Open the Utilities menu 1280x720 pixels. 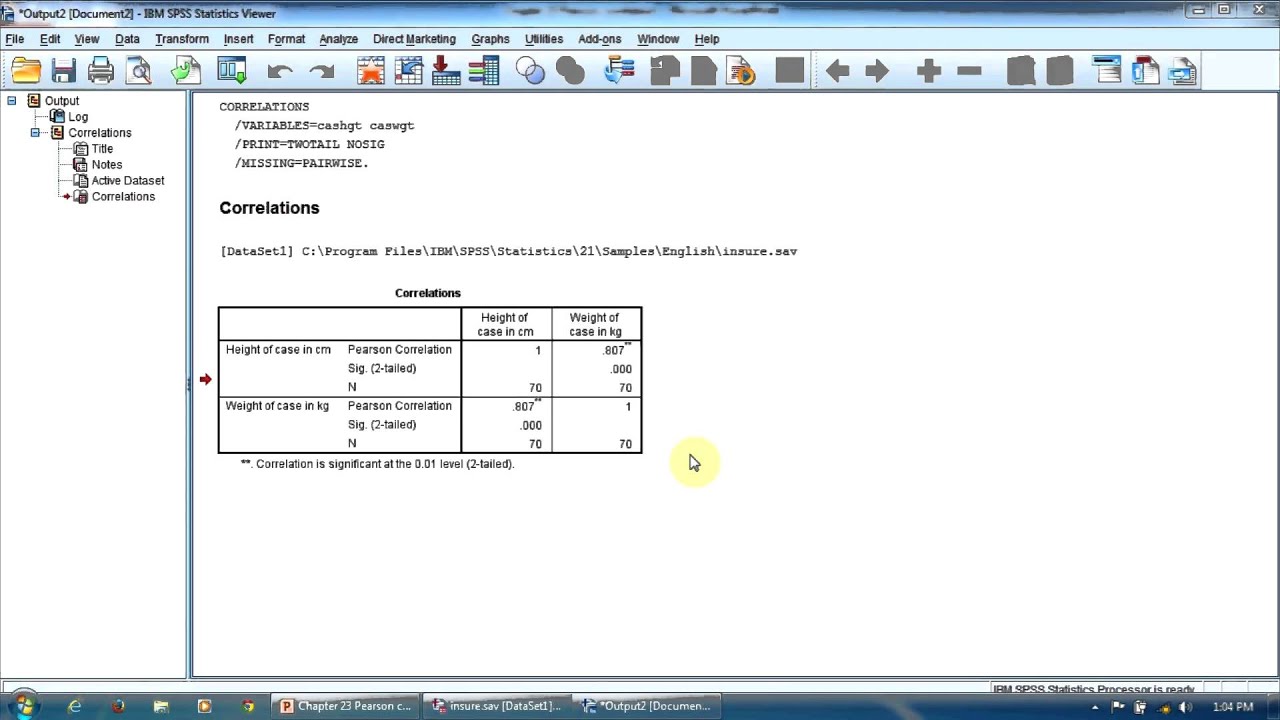(x=544, y=39)
